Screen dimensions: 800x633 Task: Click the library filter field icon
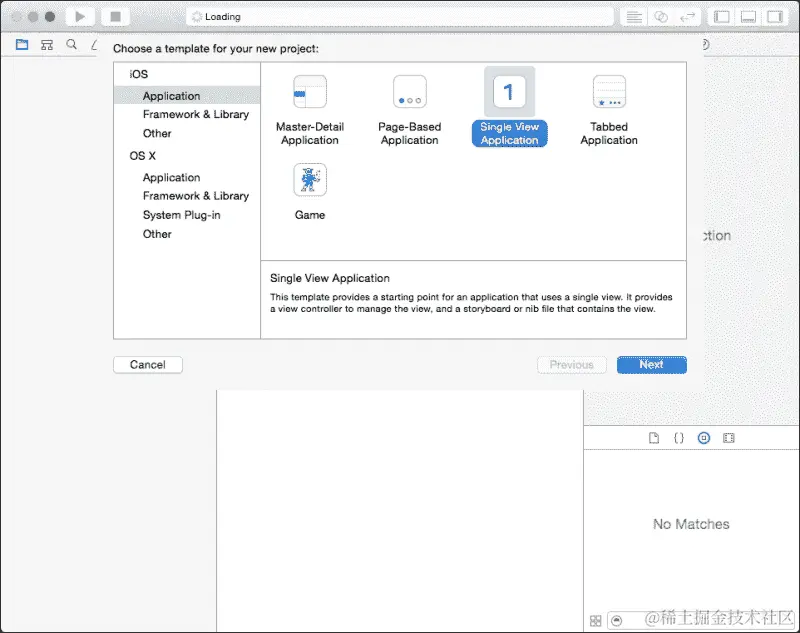[x=617, y=621]
